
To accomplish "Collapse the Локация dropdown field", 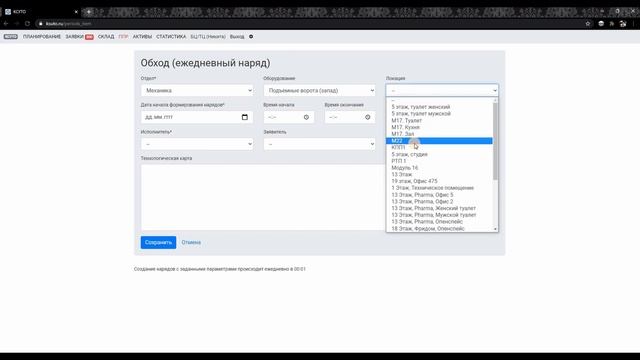I will (x=442, y=91).
